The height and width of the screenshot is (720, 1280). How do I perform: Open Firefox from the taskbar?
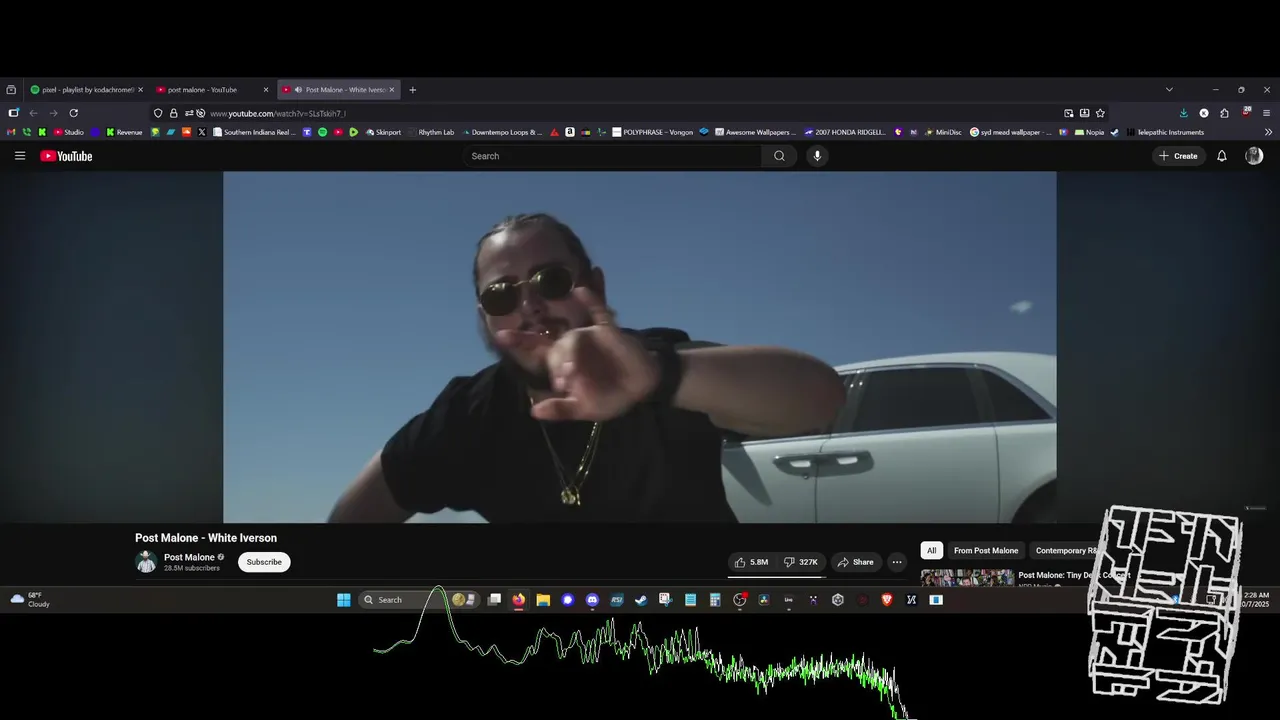[518, 600]
